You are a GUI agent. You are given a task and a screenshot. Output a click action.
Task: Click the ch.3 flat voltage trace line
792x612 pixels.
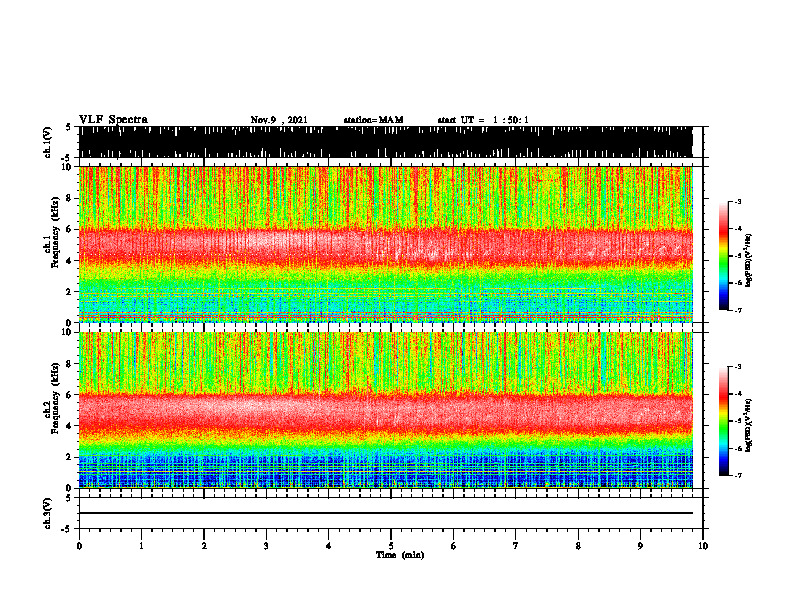pyautogui.click(x=386, y=513)
